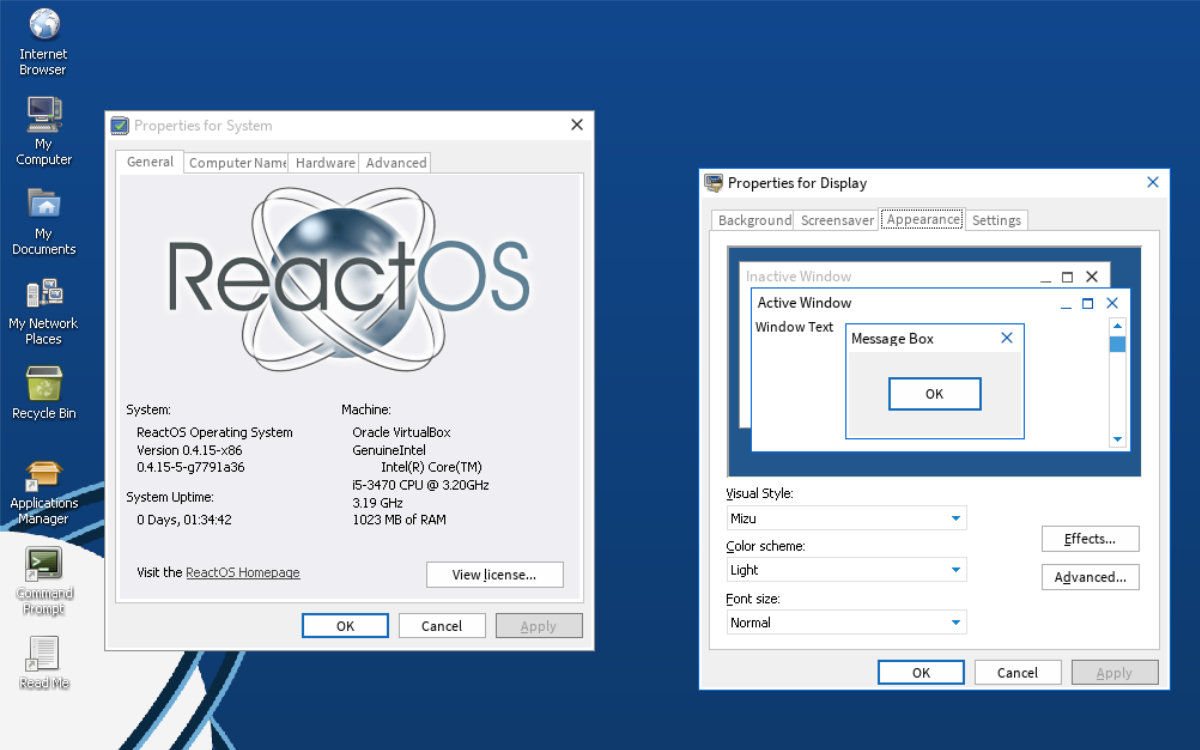This screenshot has height=750, width=1200.
Task: Select the My Documents desktop icon
Action: click(x=44, y=221)
